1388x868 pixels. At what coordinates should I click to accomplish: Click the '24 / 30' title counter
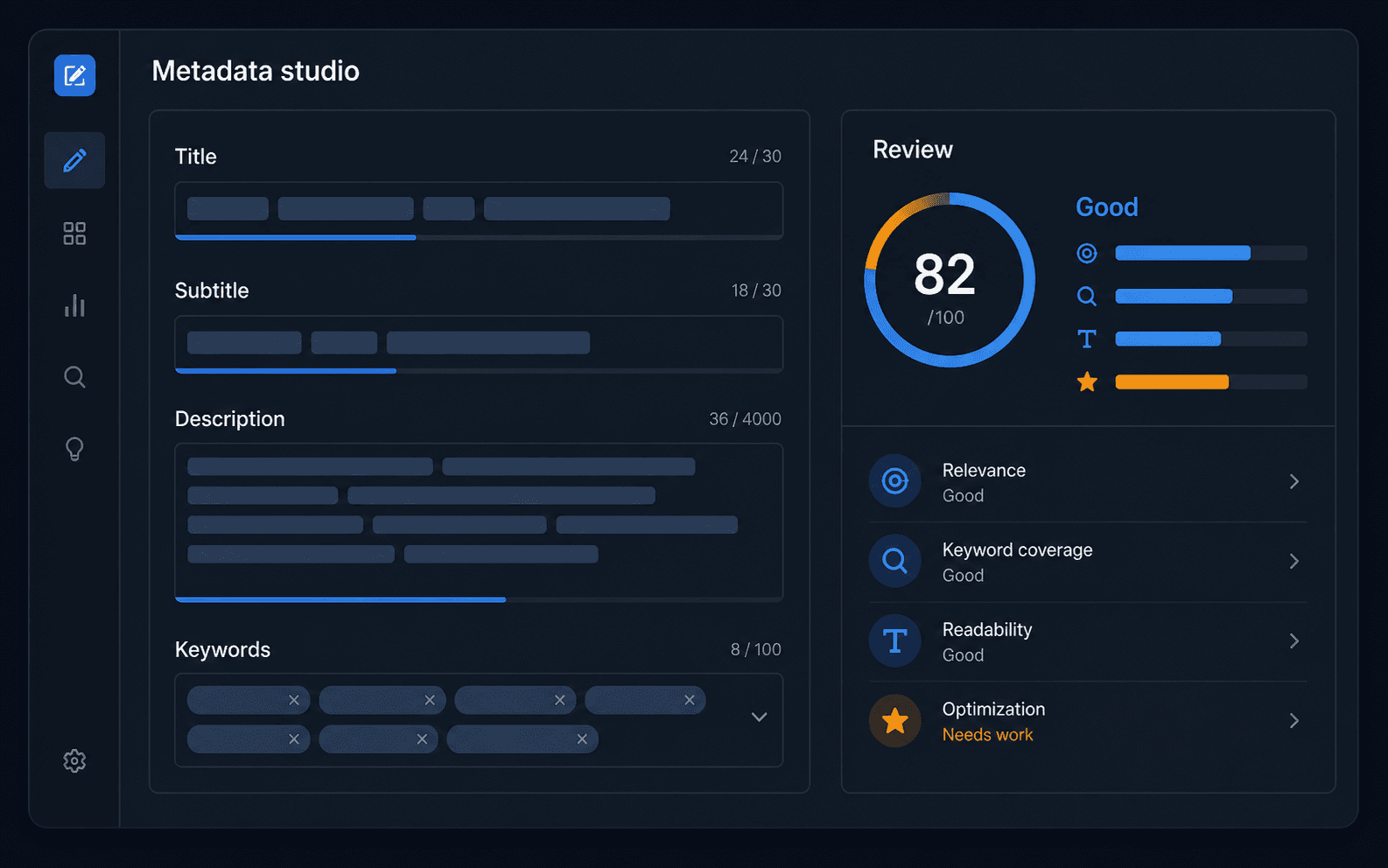point(755,156)
